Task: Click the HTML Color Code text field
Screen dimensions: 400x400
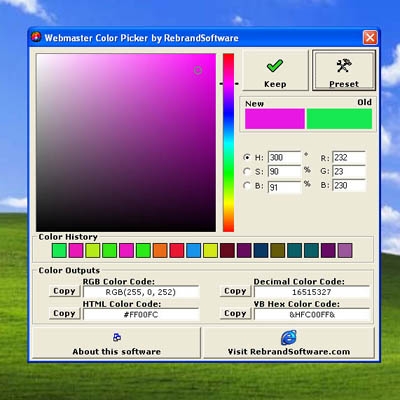Action: [x=141, y=314]
